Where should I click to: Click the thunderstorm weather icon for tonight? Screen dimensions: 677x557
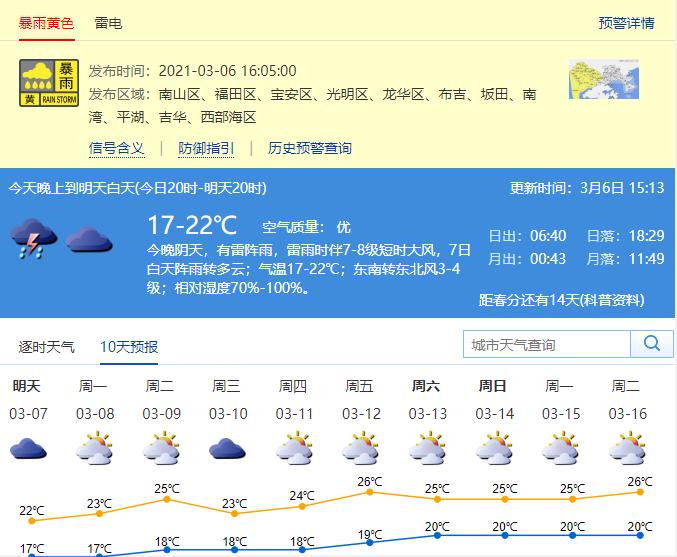point(31,240)
